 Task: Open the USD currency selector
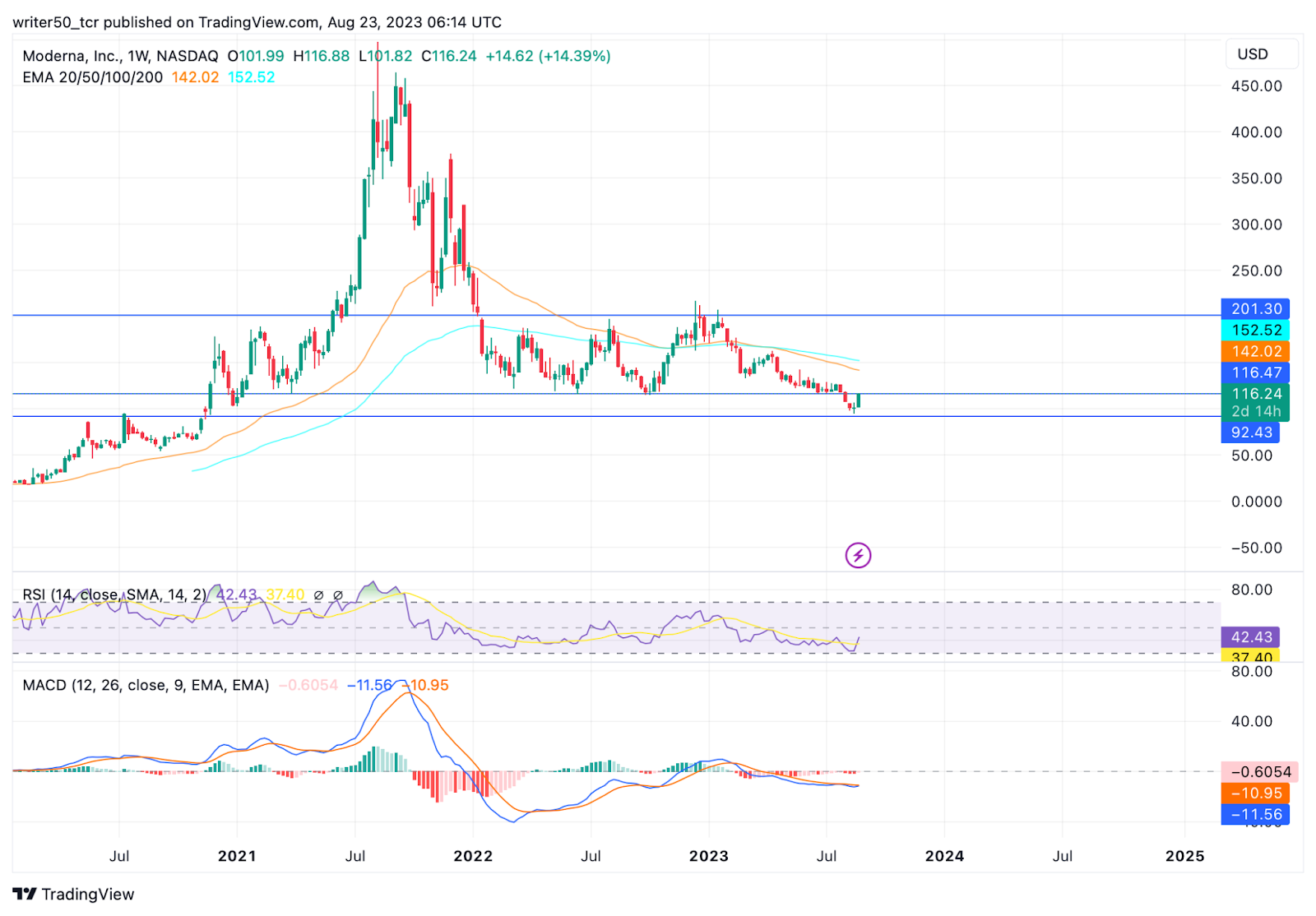tap(1261, 54)
